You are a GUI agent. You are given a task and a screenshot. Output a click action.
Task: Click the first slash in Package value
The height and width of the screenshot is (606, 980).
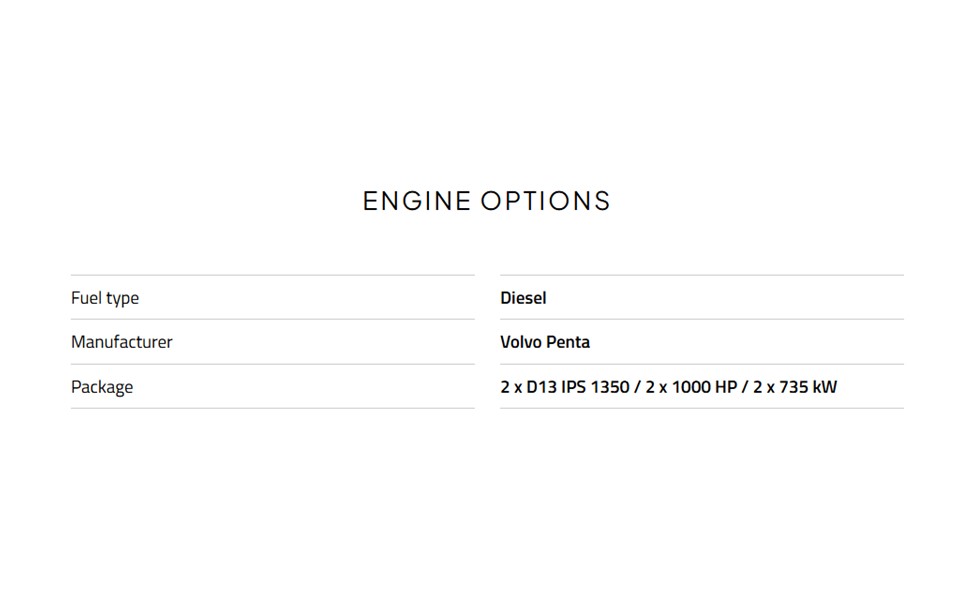tap(637, 387)
